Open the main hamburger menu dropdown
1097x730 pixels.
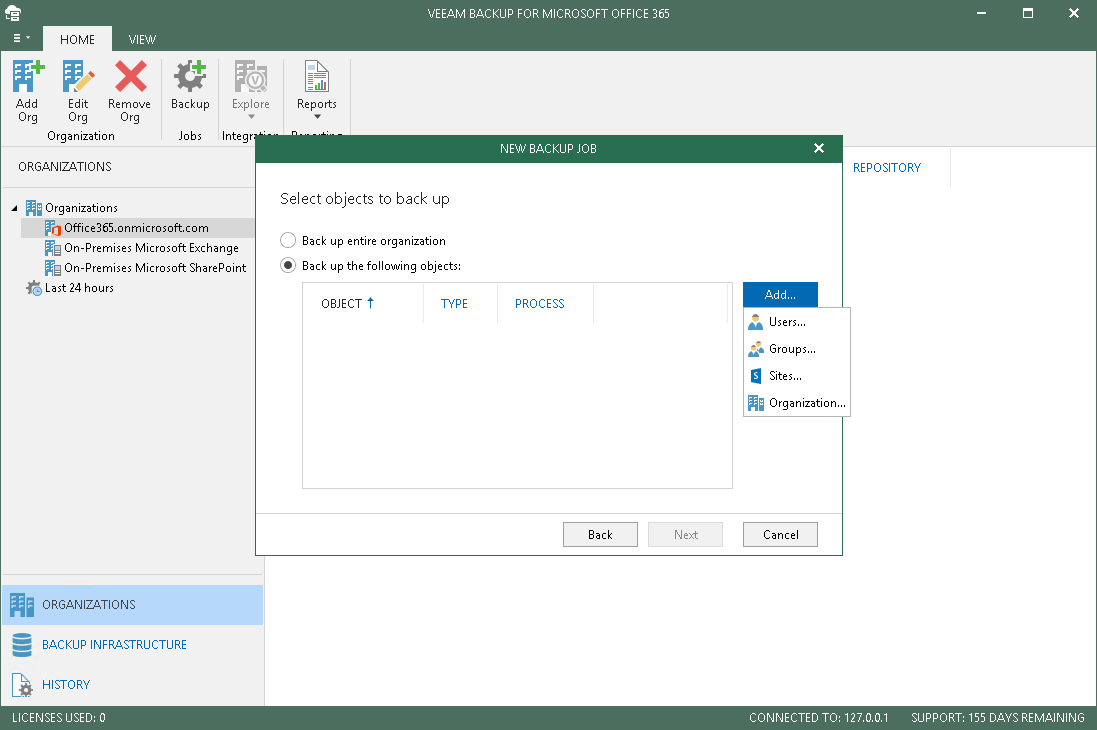pyautogui.click(x=21, y=38)
